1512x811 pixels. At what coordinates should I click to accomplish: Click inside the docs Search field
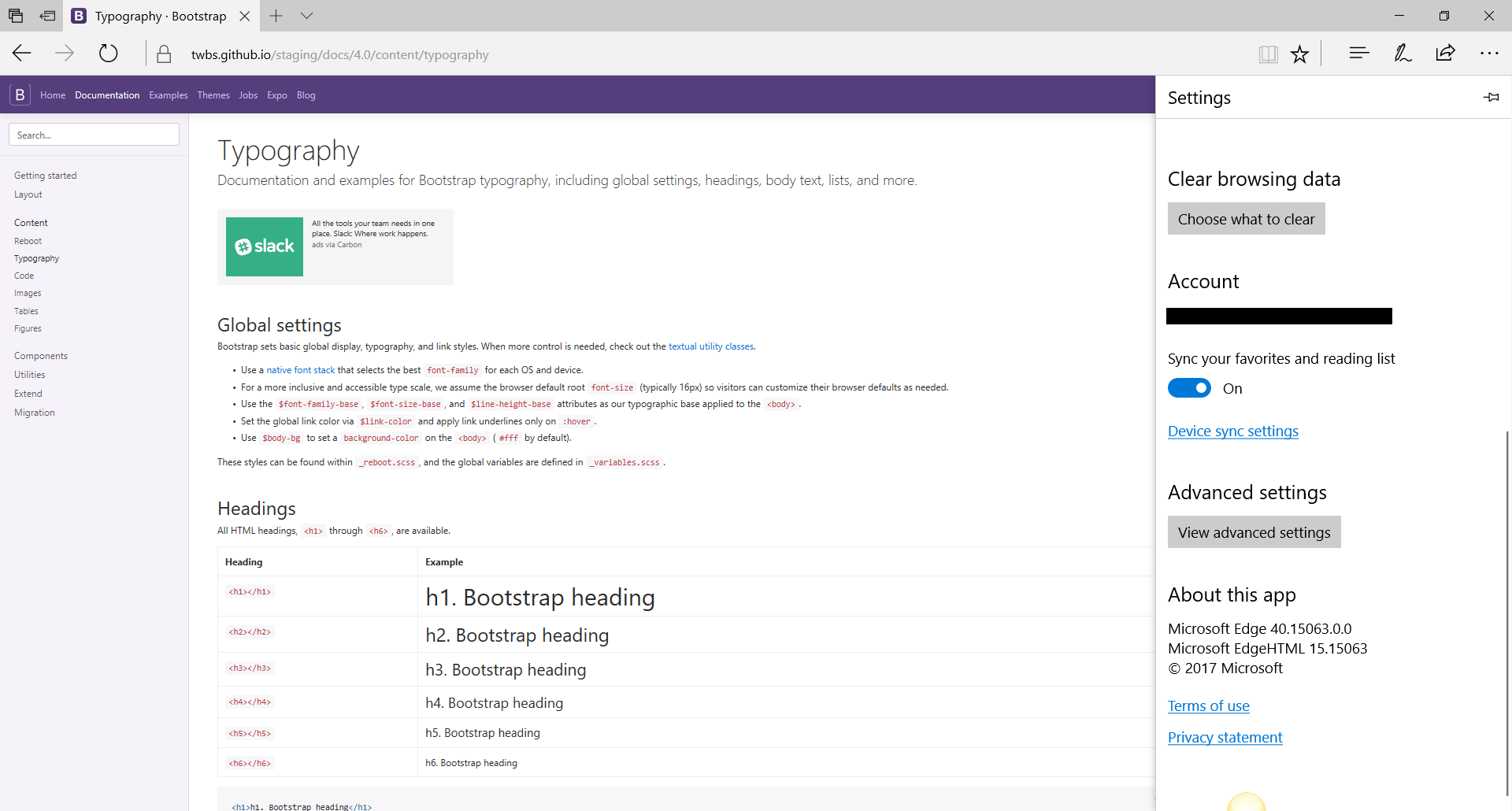(x=94, y=134)
